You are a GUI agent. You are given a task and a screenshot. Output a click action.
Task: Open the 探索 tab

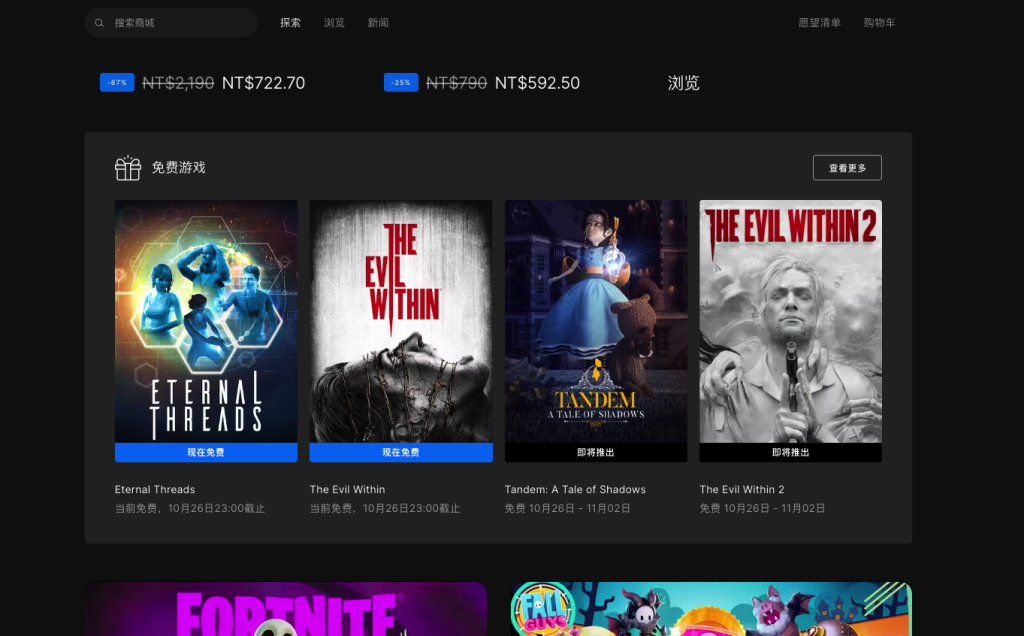(x=291, y=23)
